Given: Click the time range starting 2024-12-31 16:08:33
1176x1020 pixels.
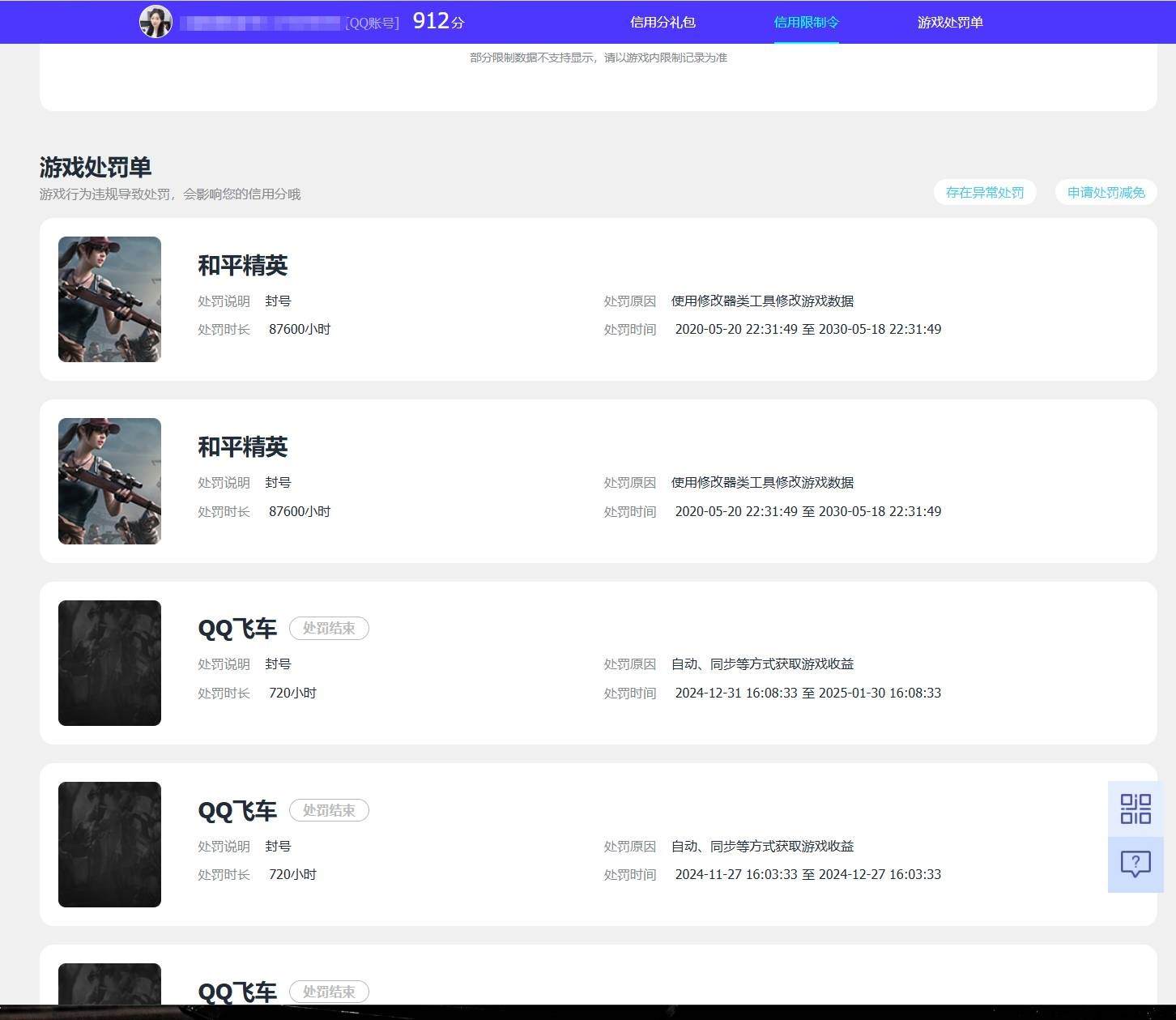Looking at the screenshot, I should point(807,693).
